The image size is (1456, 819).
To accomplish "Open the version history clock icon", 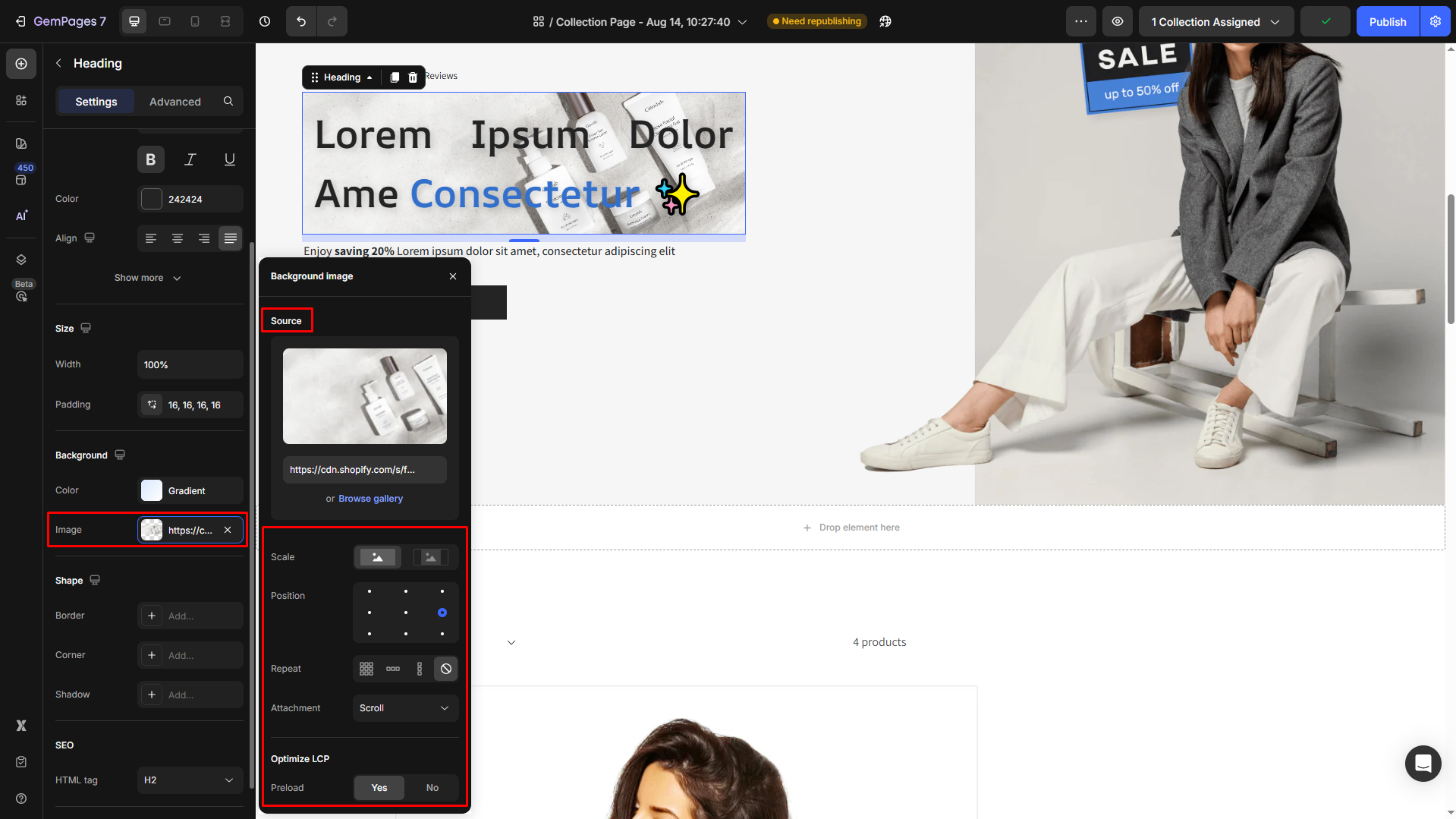I will point(265,21).
